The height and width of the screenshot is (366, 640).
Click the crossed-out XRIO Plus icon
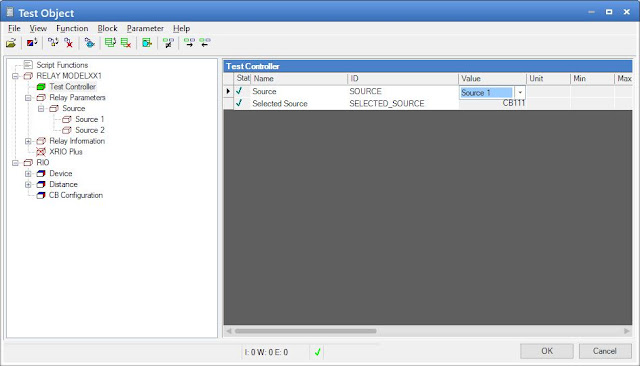pyautogui.click(x=41, y=152)
